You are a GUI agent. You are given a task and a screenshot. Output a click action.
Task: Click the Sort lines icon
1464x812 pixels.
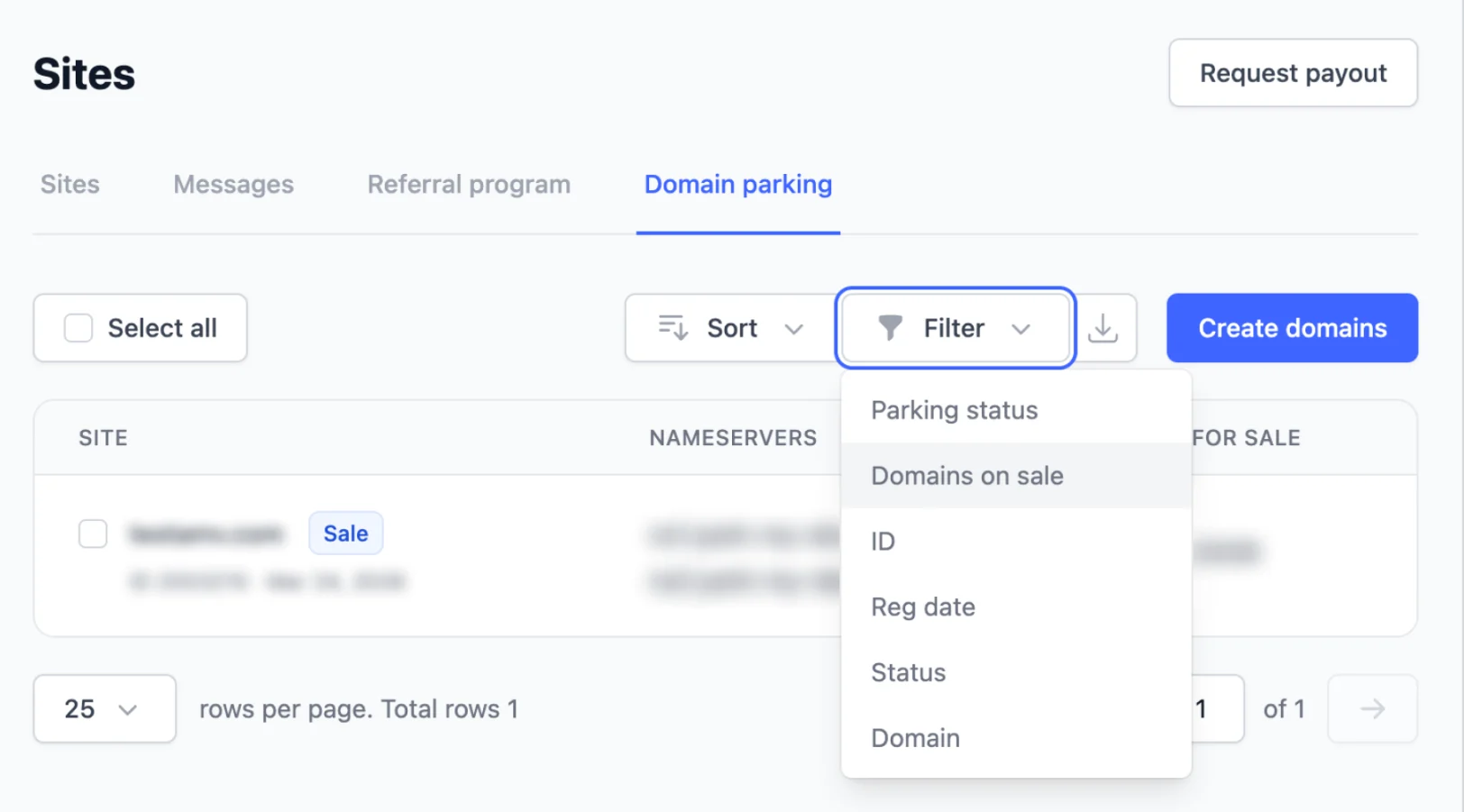click(x=673, y=328)
